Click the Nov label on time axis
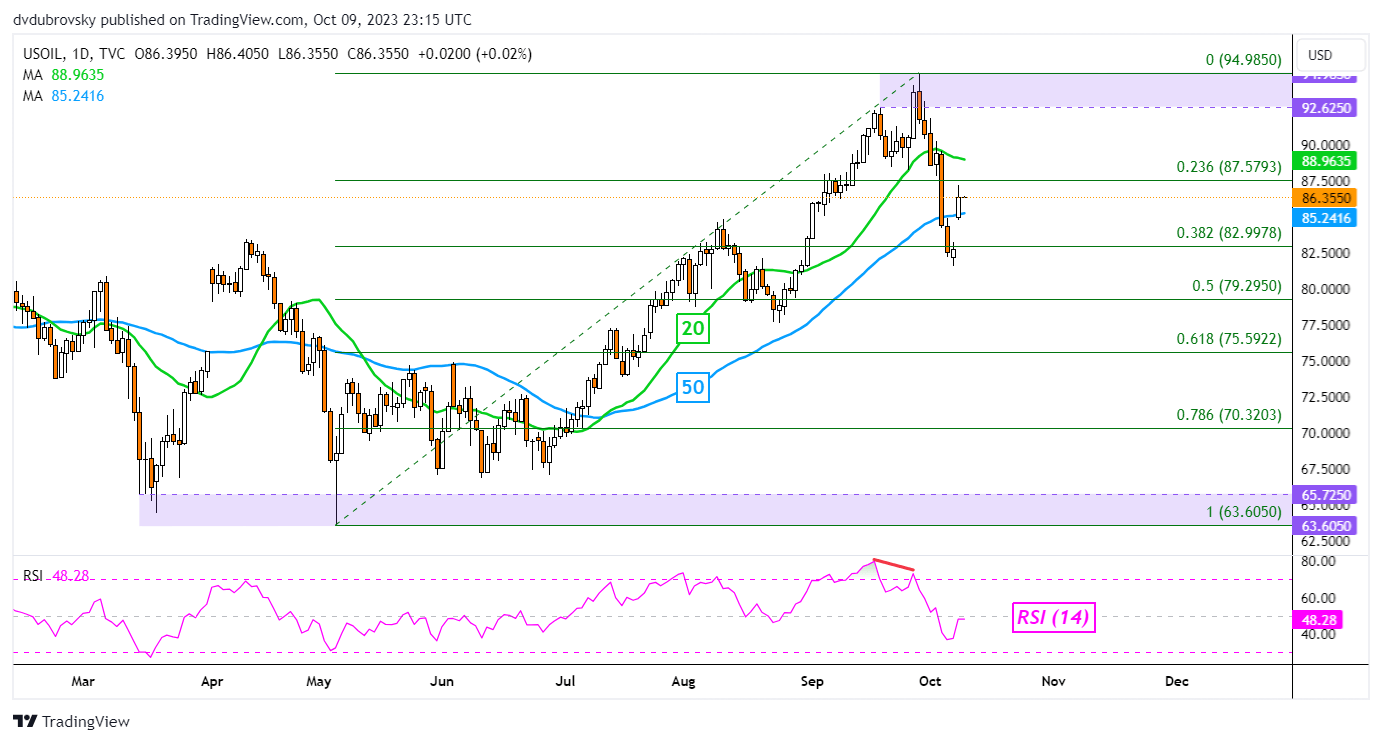The height and width of the screenshot is (743, 1382). click(x=1053, y=681)
